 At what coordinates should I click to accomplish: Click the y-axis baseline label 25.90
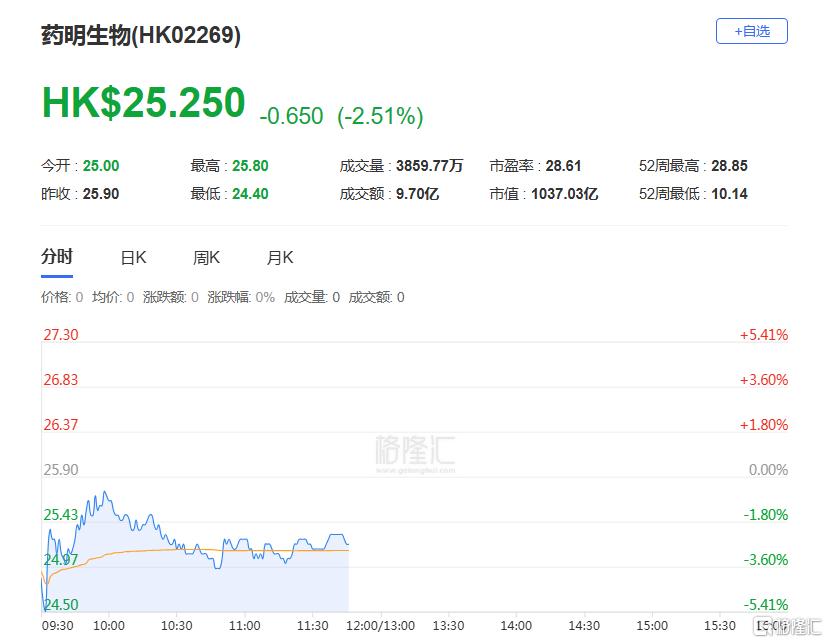tap(61, 469)
